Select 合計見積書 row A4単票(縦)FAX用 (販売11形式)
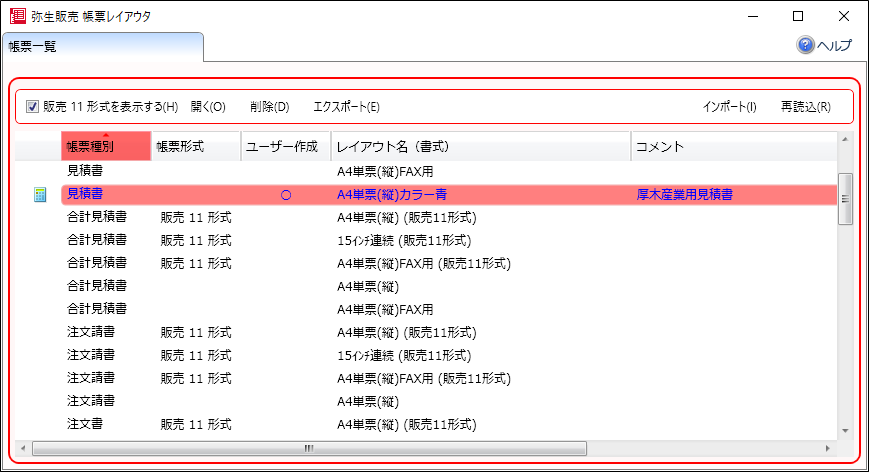The width and height of the screenshot is (869, 472). (x=449, y=263)
